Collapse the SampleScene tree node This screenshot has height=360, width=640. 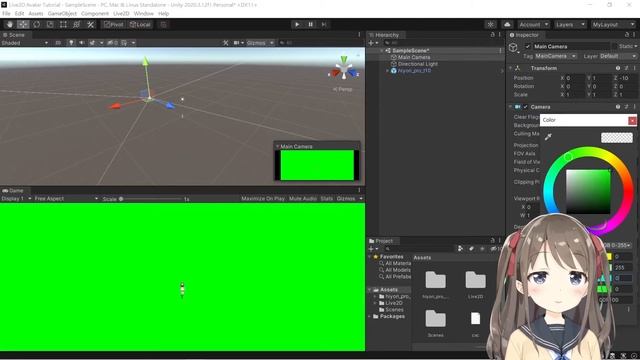click(382, 51)
